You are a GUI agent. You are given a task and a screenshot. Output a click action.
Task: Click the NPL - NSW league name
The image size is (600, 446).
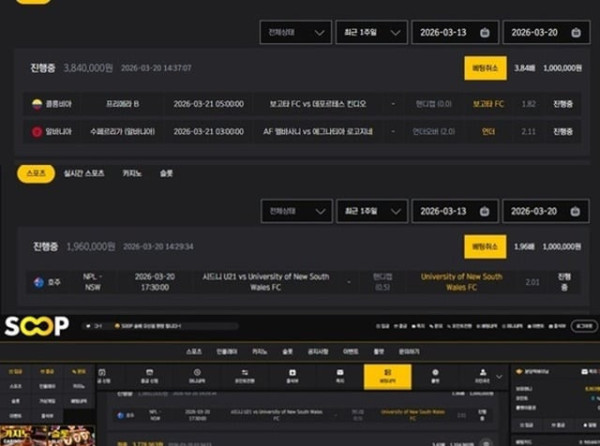pyautogui.click(x=92, y=282)
